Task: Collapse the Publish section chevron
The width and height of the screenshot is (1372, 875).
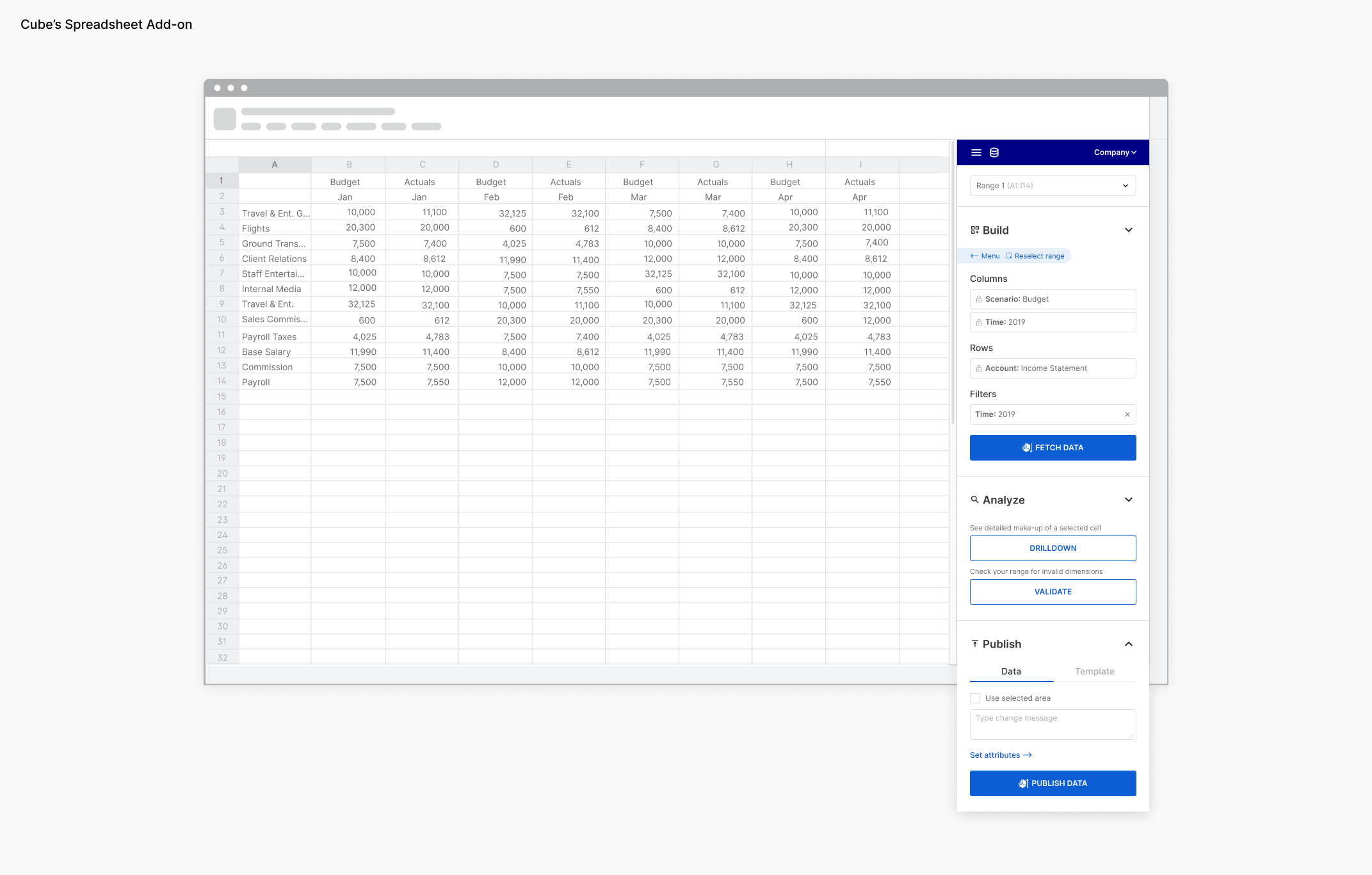Action: [x=1128, y=644]
